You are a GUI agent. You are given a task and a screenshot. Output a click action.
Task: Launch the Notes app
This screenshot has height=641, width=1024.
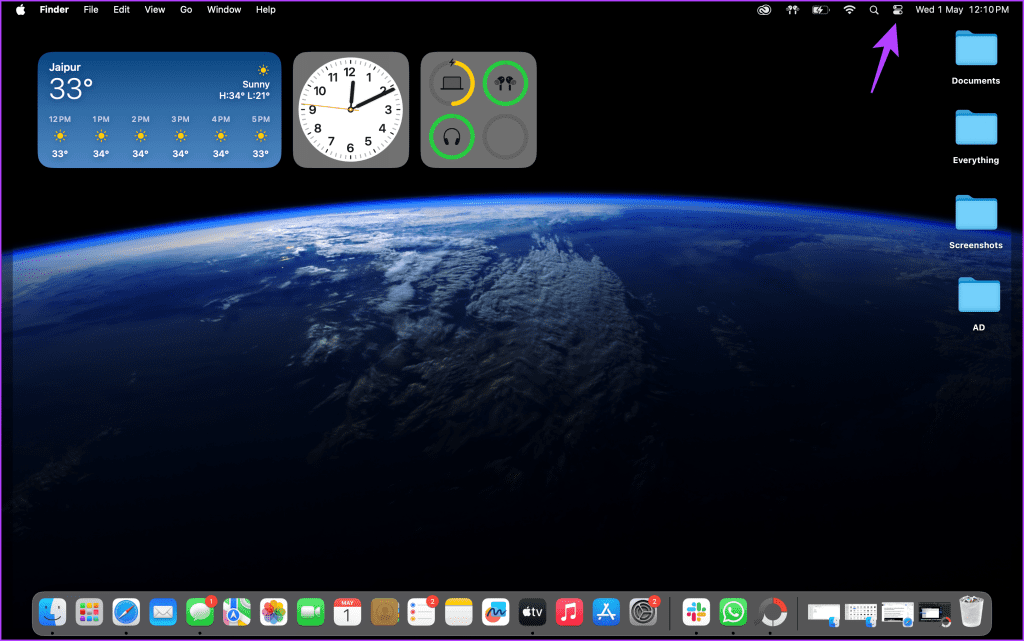point(458,613)
